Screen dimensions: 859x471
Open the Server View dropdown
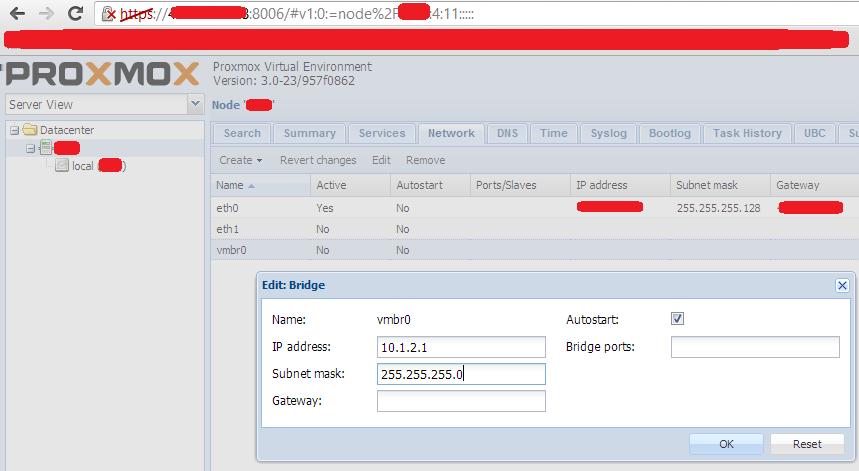[195, 104]
